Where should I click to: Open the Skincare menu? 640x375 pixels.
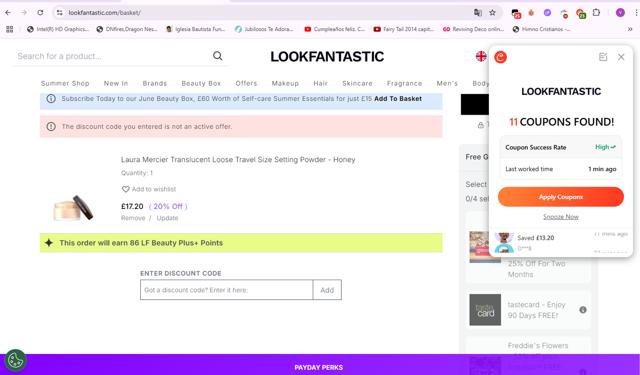357,83
